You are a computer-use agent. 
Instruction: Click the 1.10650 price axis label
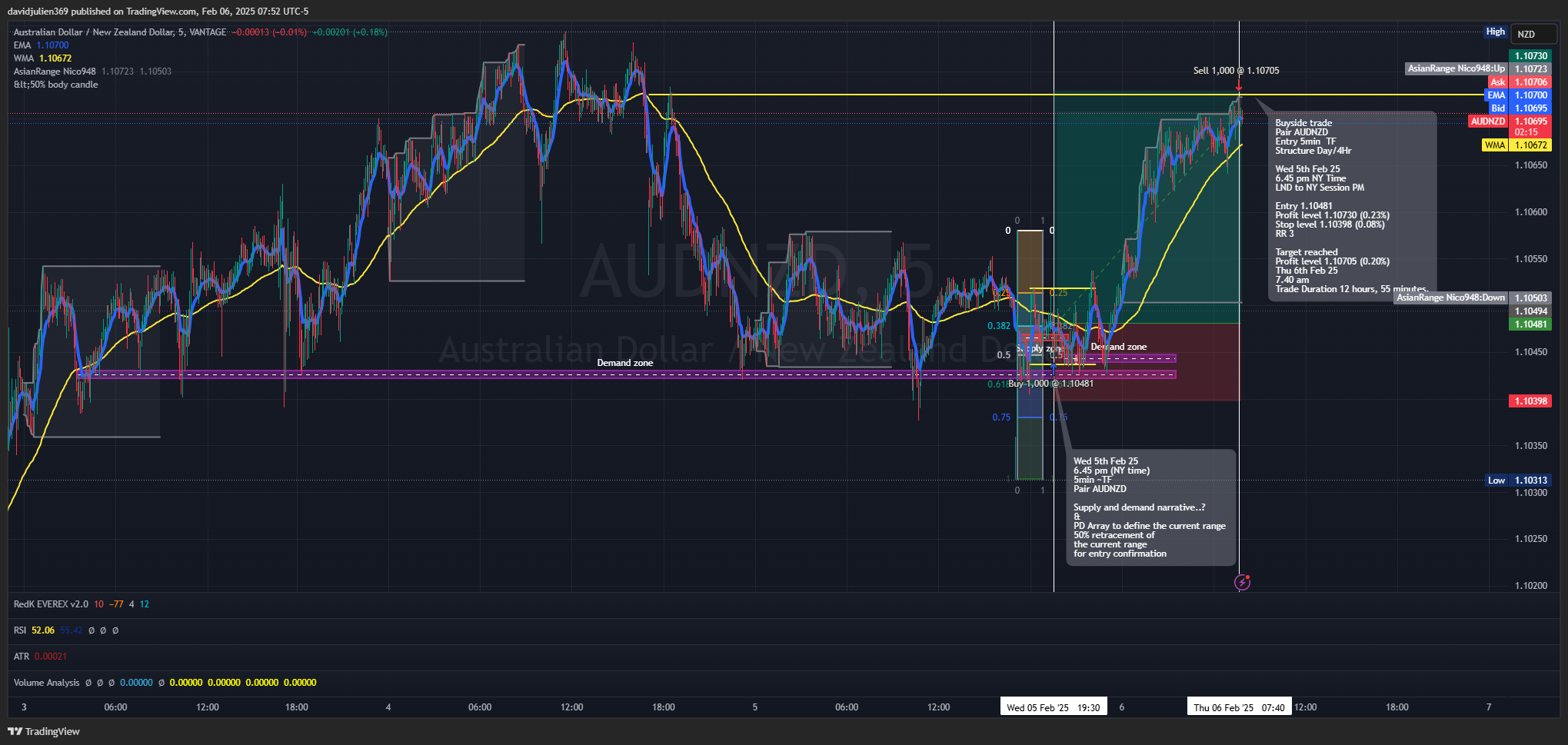tap(1531, 165)
